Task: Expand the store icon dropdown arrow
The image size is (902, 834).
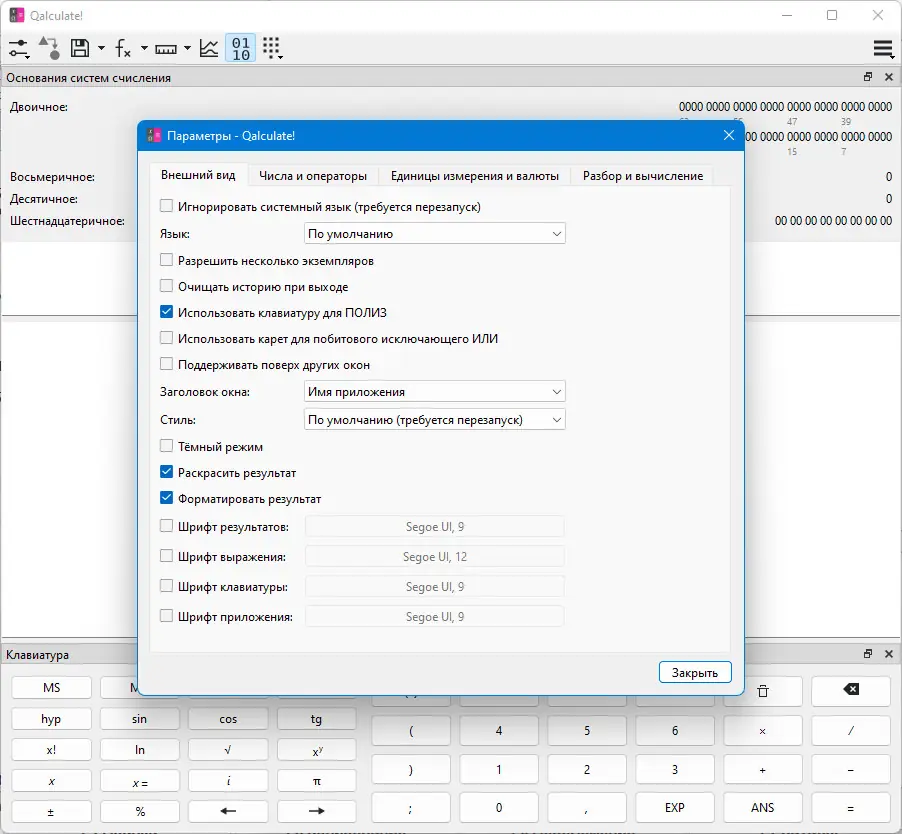Action: point(101,48)
